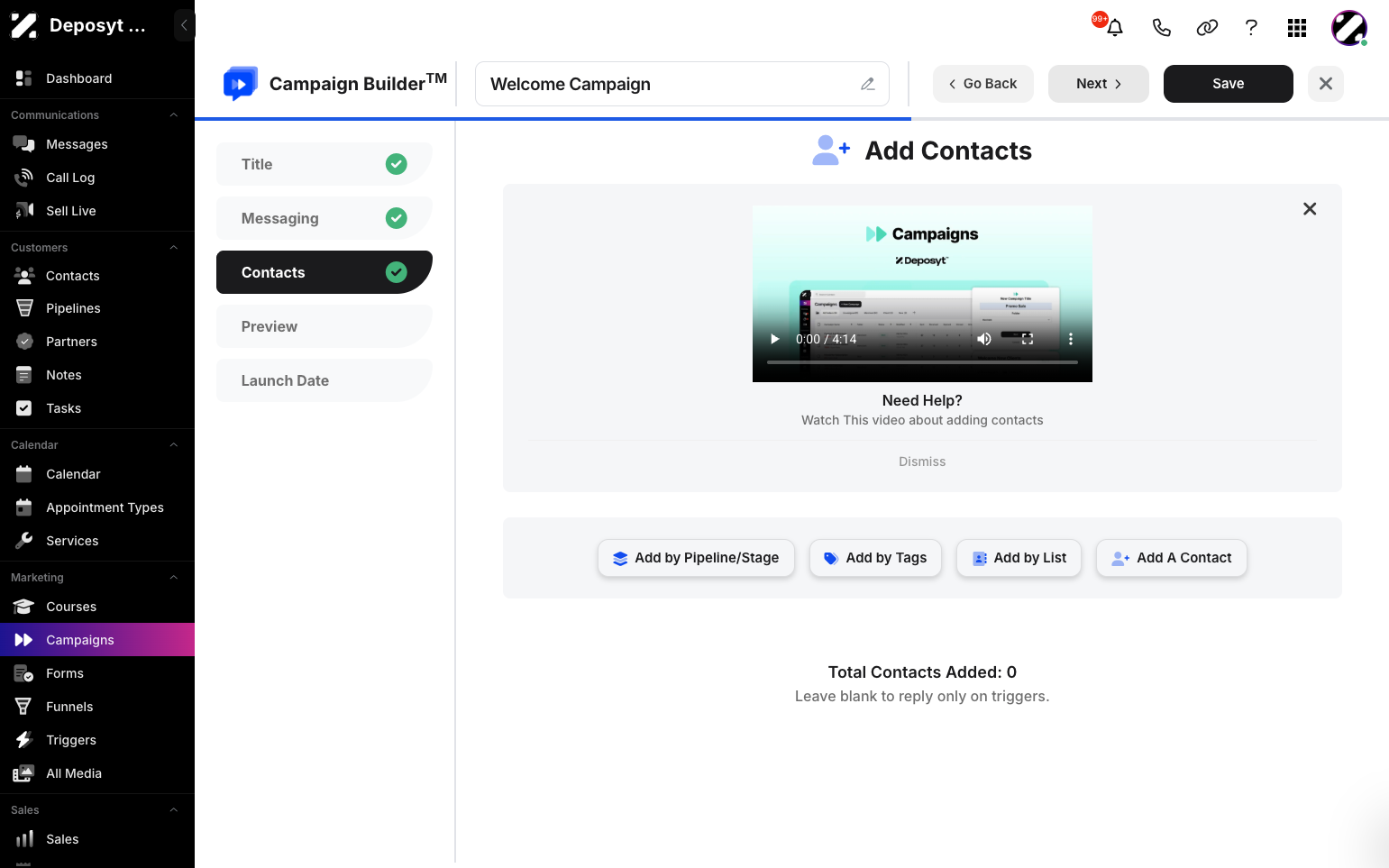The width and height of the screenshot is (1389, 868).
Task: Collapse the left sidebar
Action: (x=184, y=25)
